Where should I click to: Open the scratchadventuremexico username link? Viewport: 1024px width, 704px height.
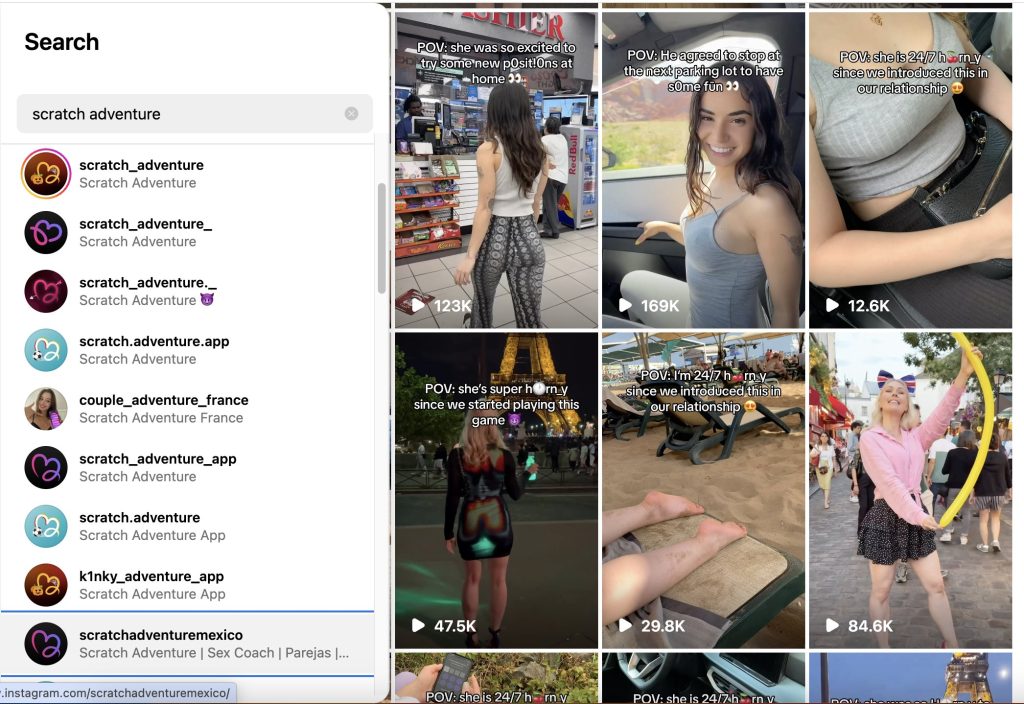click(x=161, y=635)
